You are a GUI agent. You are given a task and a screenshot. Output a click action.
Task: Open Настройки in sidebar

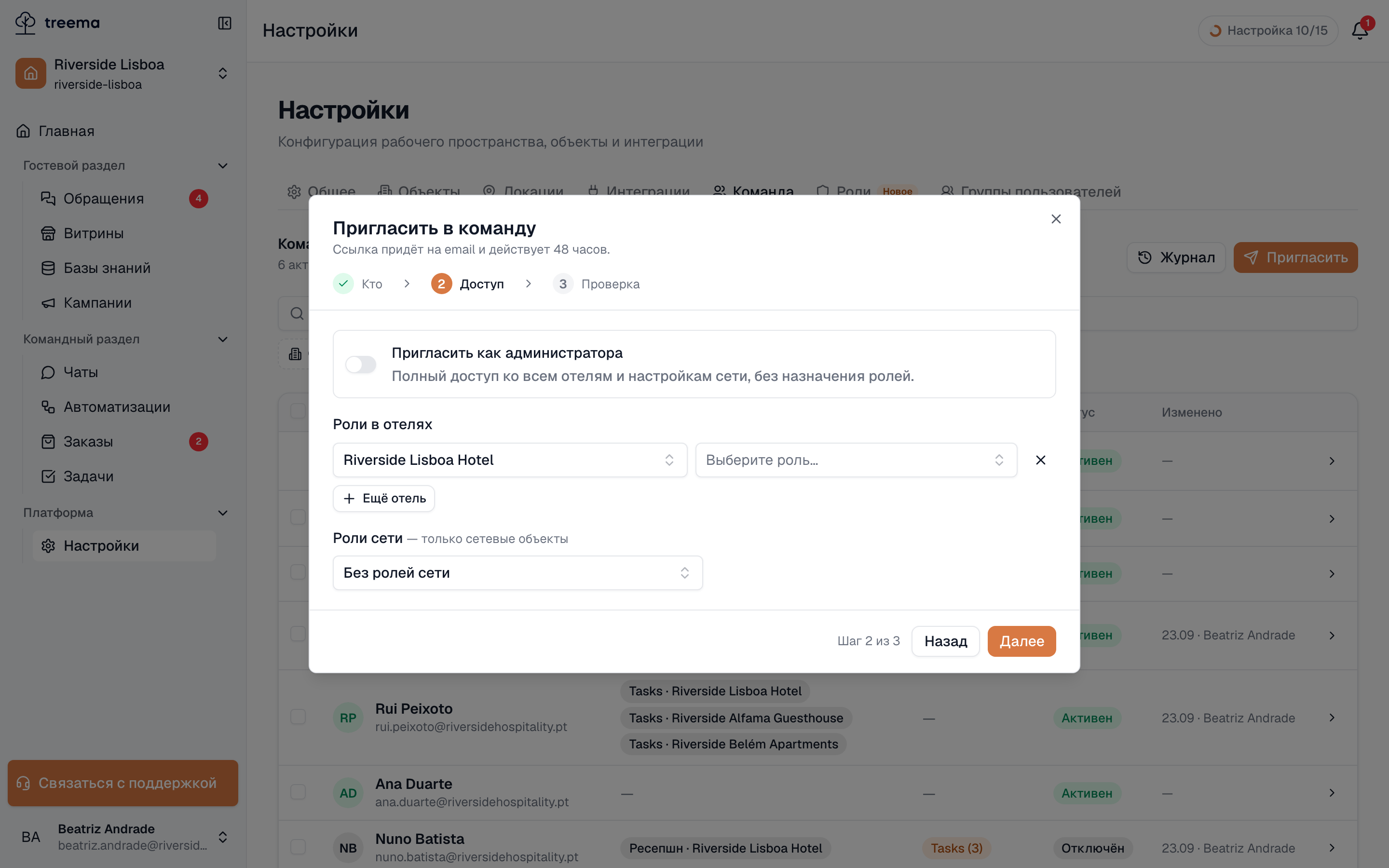pos(124,546)
